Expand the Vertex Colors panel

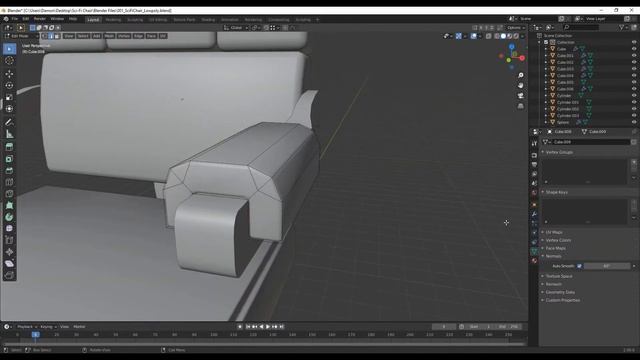[x=558, y=240]
